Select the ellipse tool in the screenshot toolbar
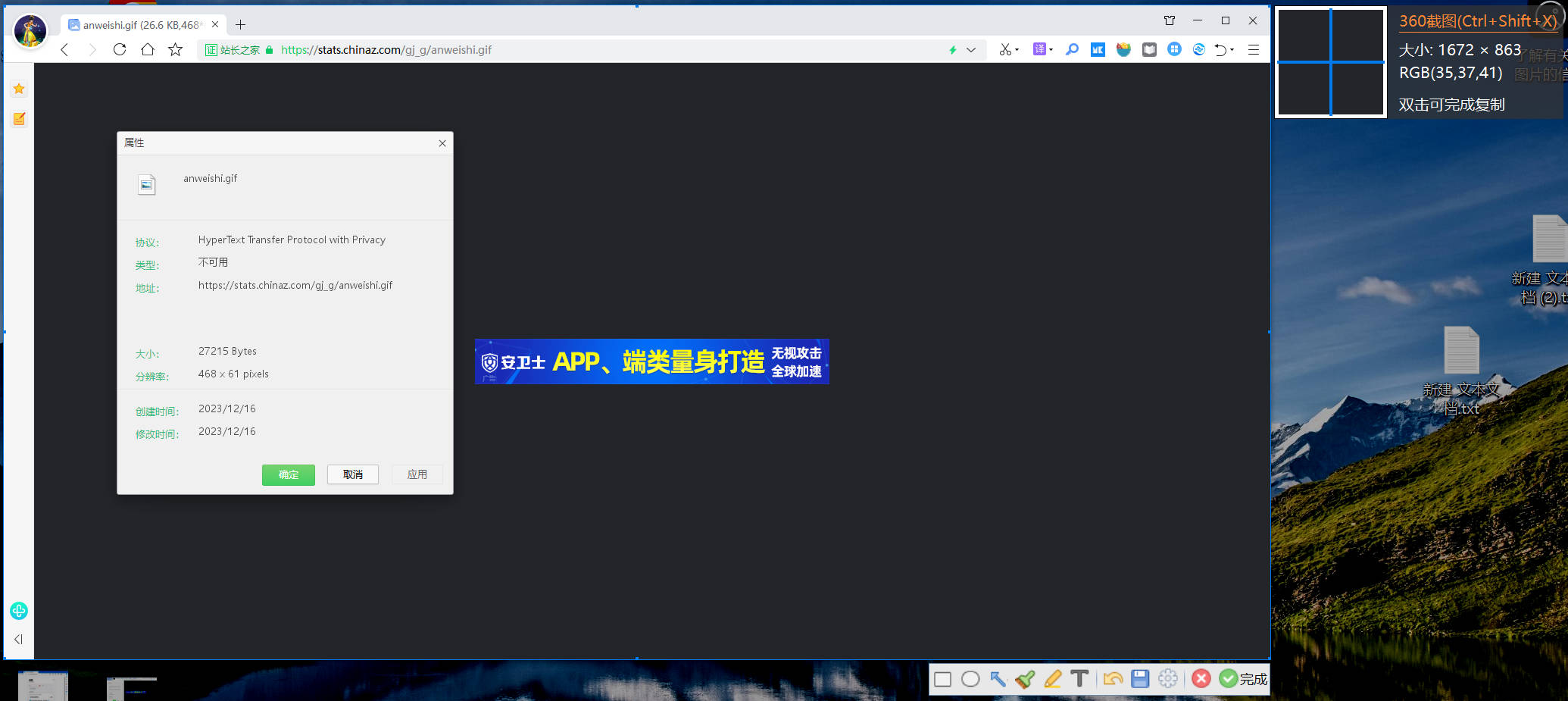Image resolution: width=1568 pixels, height=701 pixels. (x=970, y=679)
